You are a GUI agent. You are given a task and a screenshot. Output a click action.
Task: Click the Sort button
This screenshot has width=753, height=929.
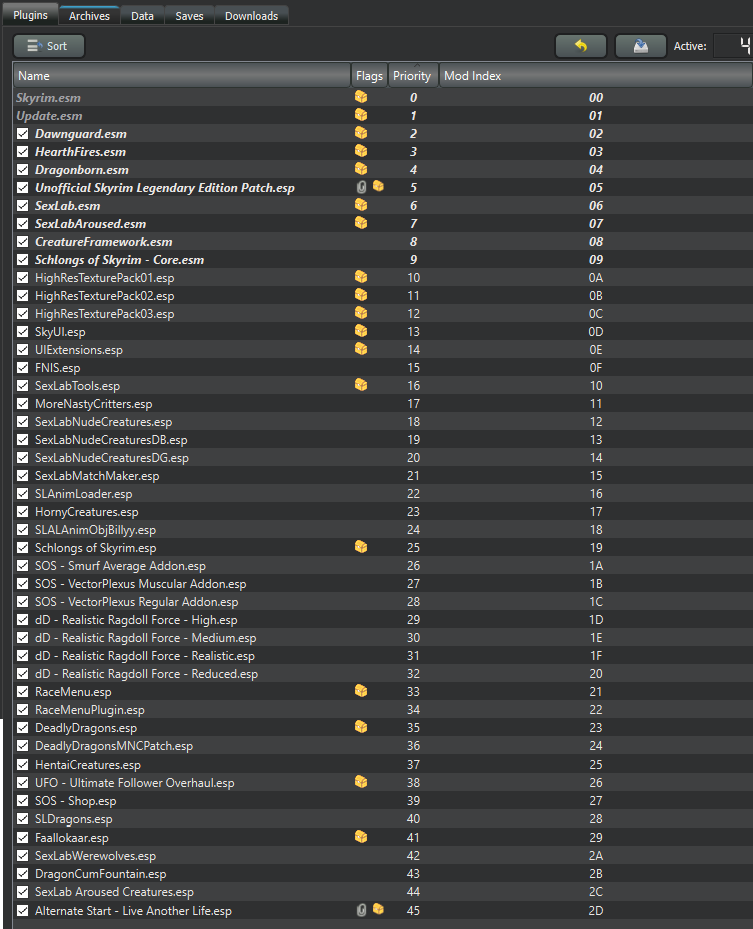(49, 46)
